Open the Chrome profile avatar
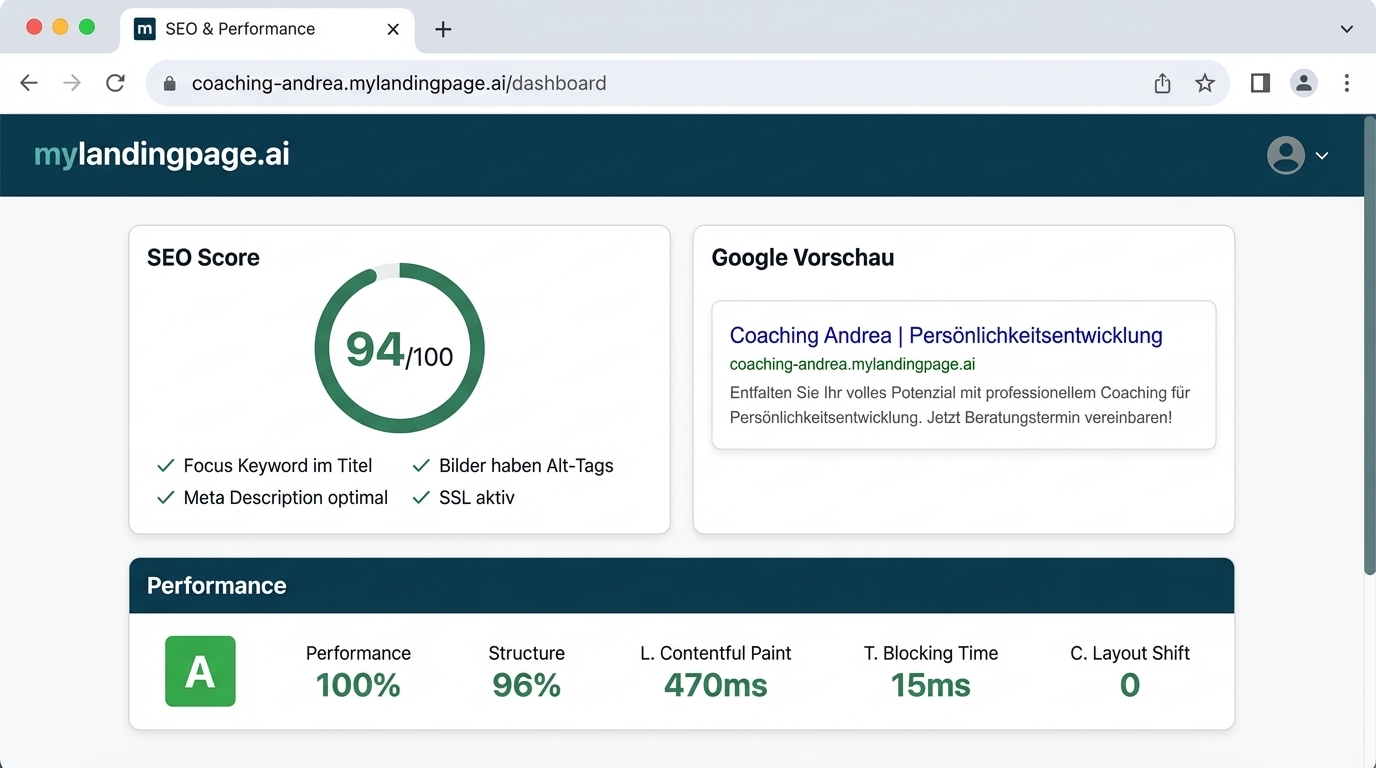 (1303, 83)
